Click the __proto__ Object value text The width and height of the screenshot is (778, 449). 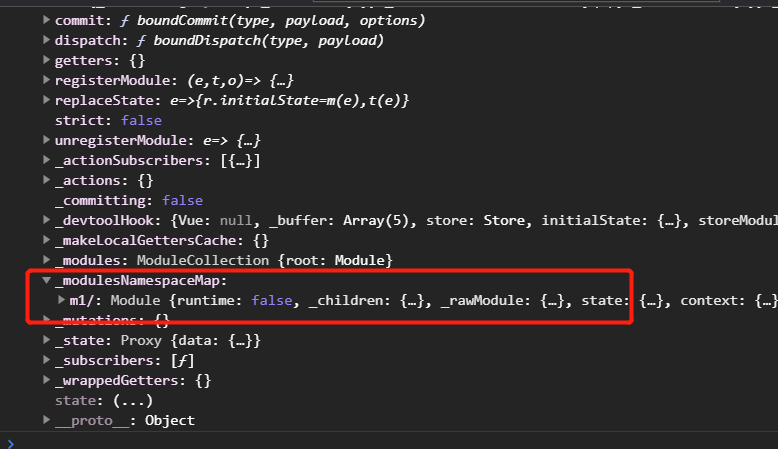pyautogui.click(x=170, y=420)
